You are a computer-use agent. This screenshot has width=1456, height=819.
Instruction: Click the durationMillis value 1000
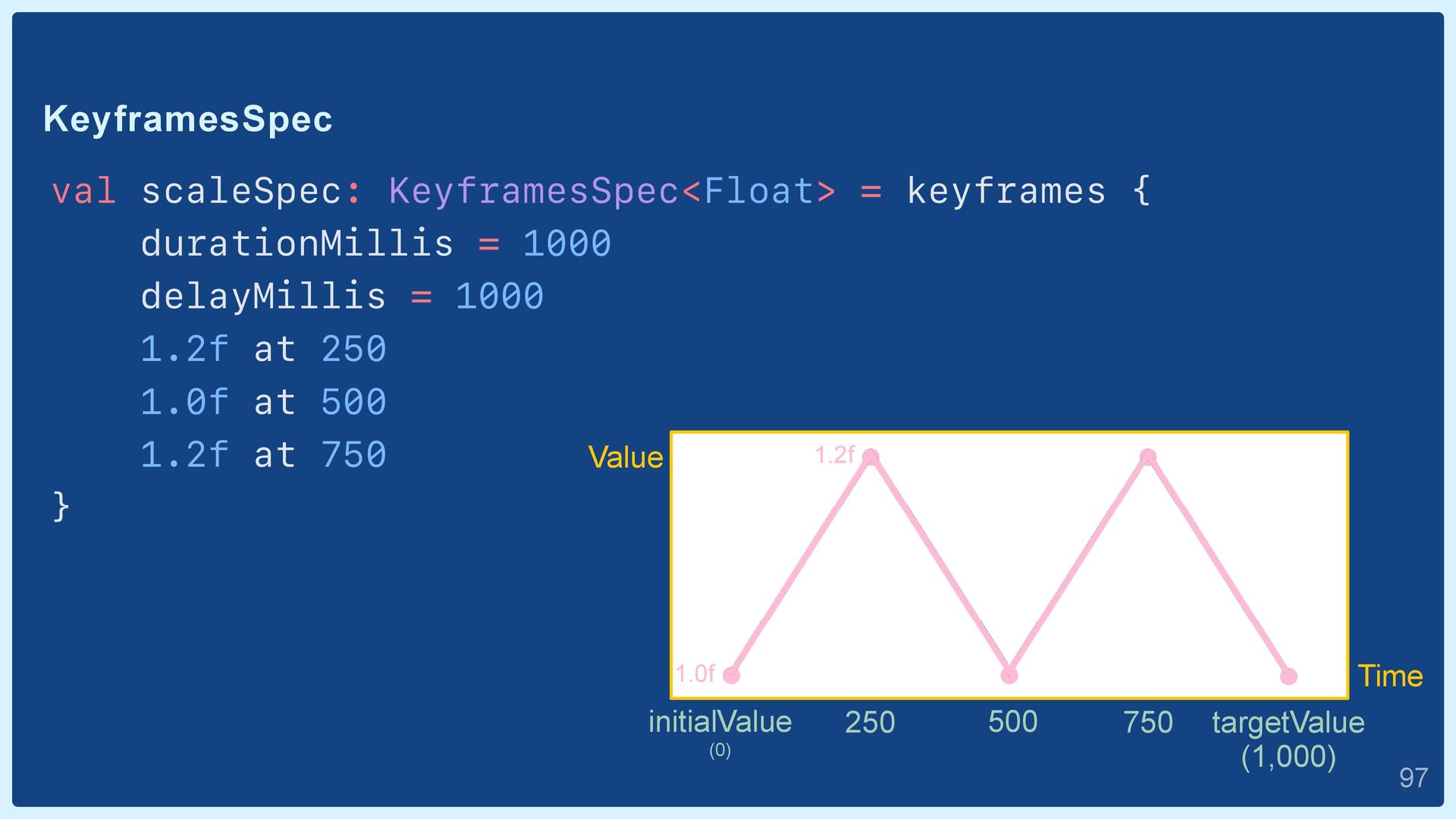click(567, 243)
